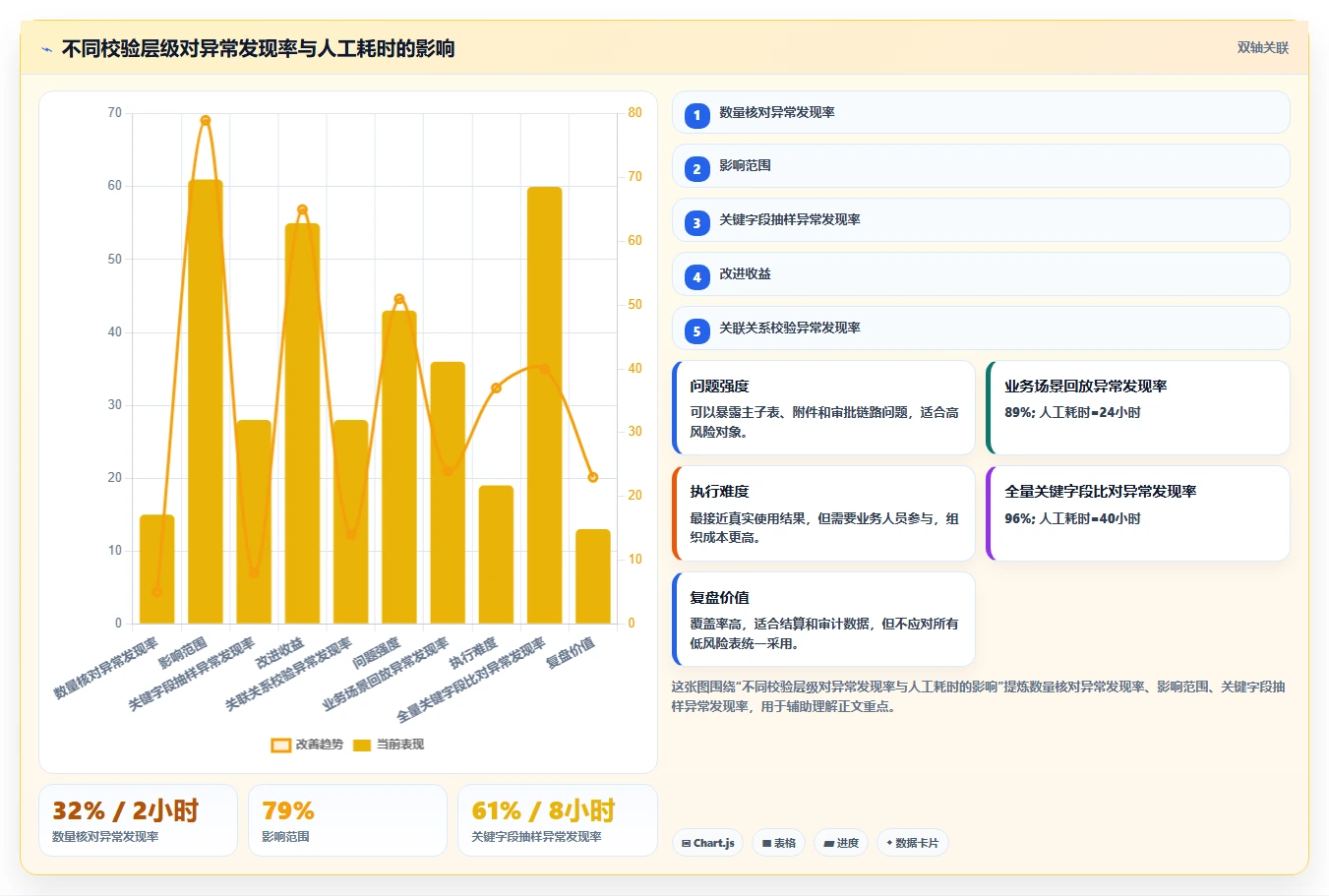Click the lightning icon beside the title
This screenshot has height=896, width=1329.
click(46, 49)
